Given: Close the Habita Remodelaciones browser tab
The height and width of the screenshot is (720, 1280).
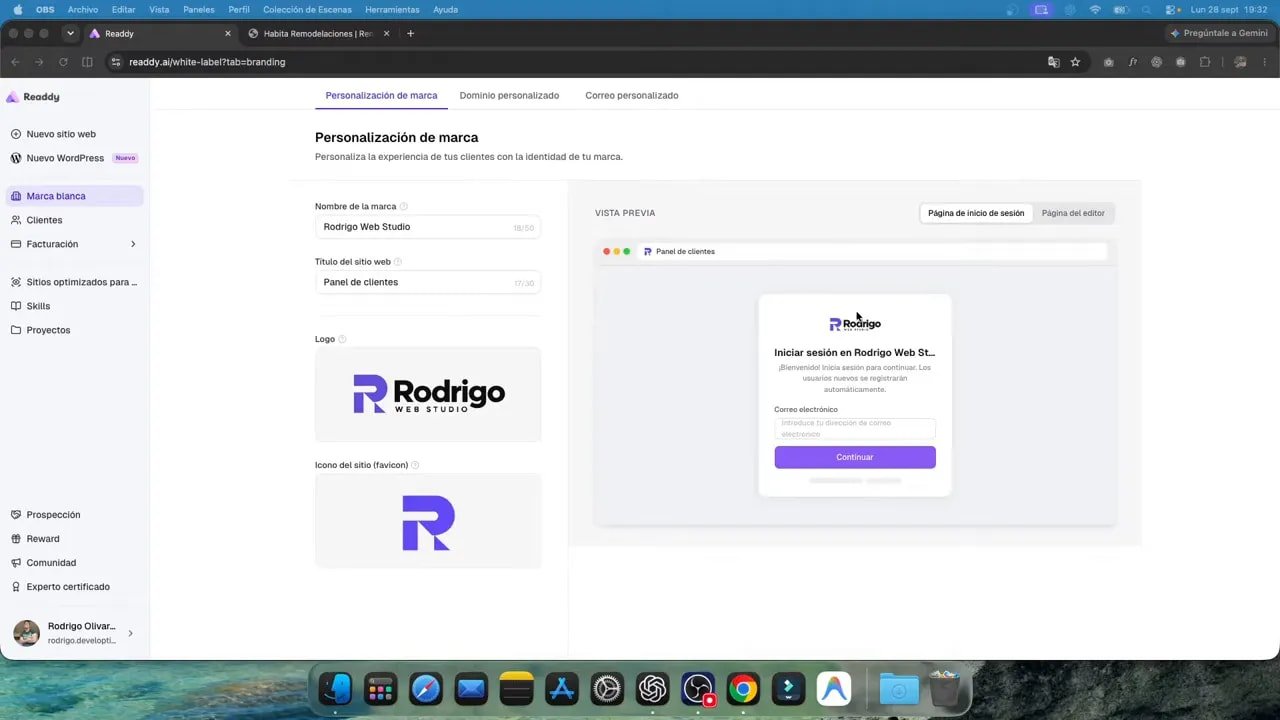Looking at the screenshot, I should (x=386, y=33).
